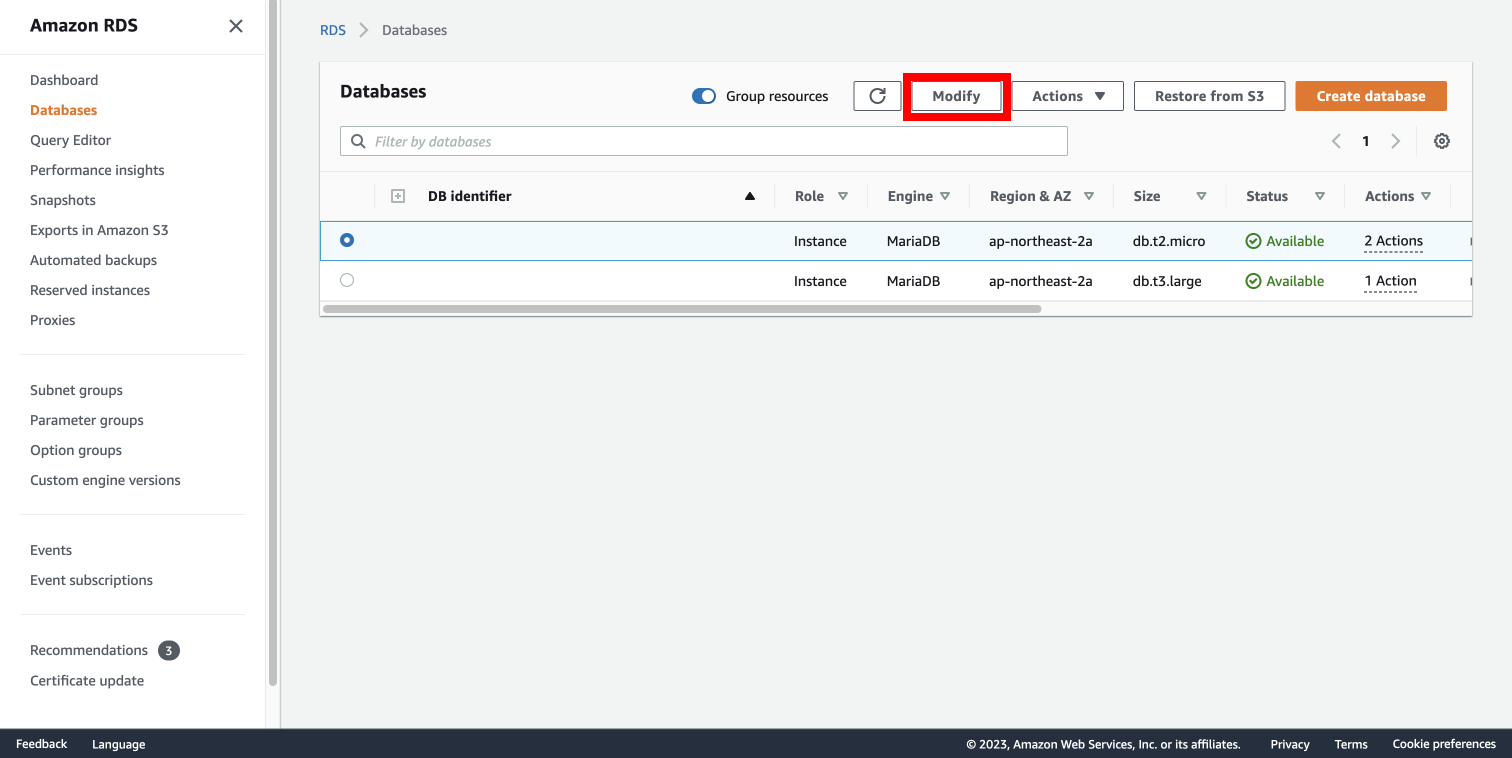Viewport: 1512px width, 758px height.
Task: Click Available status for db.t3.large row
Action: (1285, 281)
